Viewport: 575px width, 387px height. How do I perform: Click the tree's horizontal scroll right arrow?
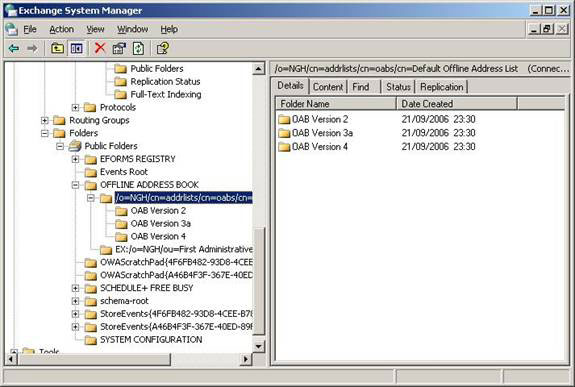tap(246, 359)
